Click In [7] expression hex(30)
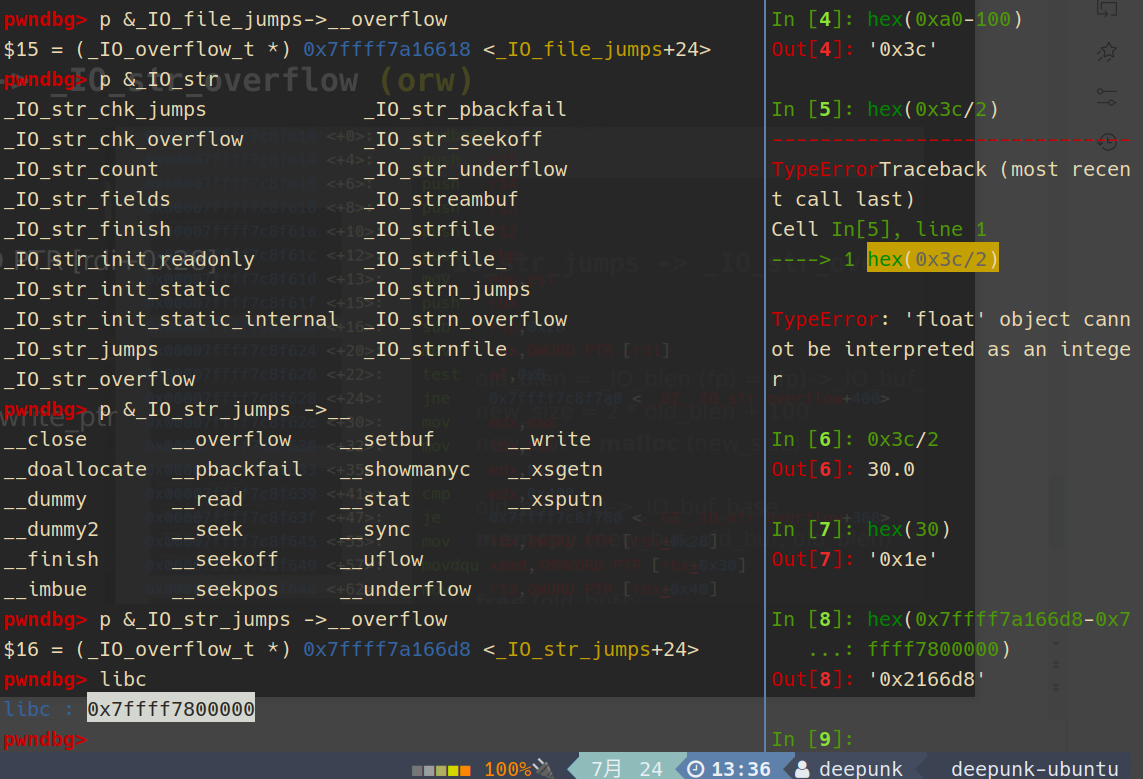The image size is (1143, 779). pos(908,529)
